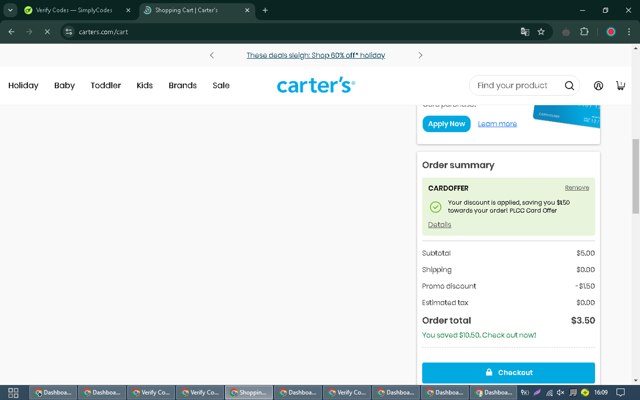Click the $3.50 order total amount
Viewport: 640px width, 400px height.
coord(583,320)
